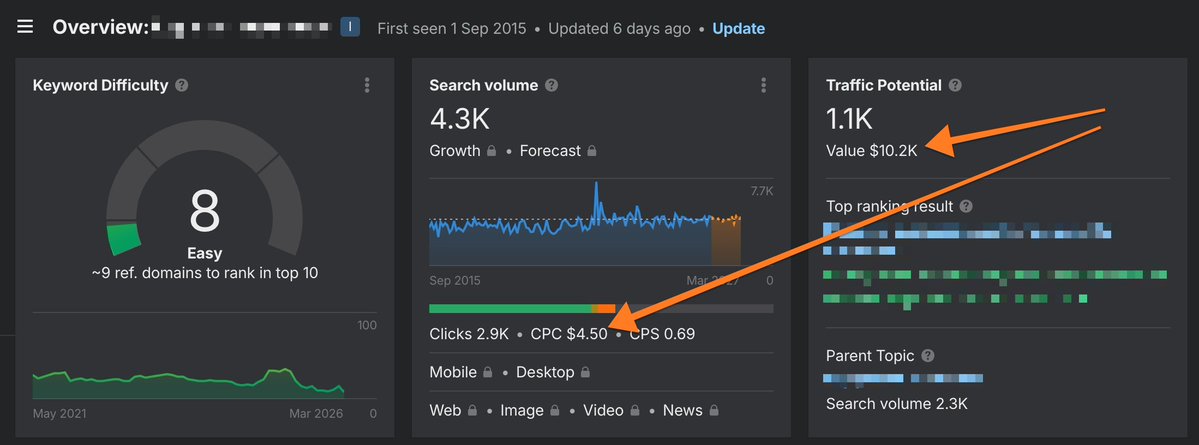Viewport: 1199px width, 445px height.
Task: Select the locked Image search type
Action: pos(531,411)
